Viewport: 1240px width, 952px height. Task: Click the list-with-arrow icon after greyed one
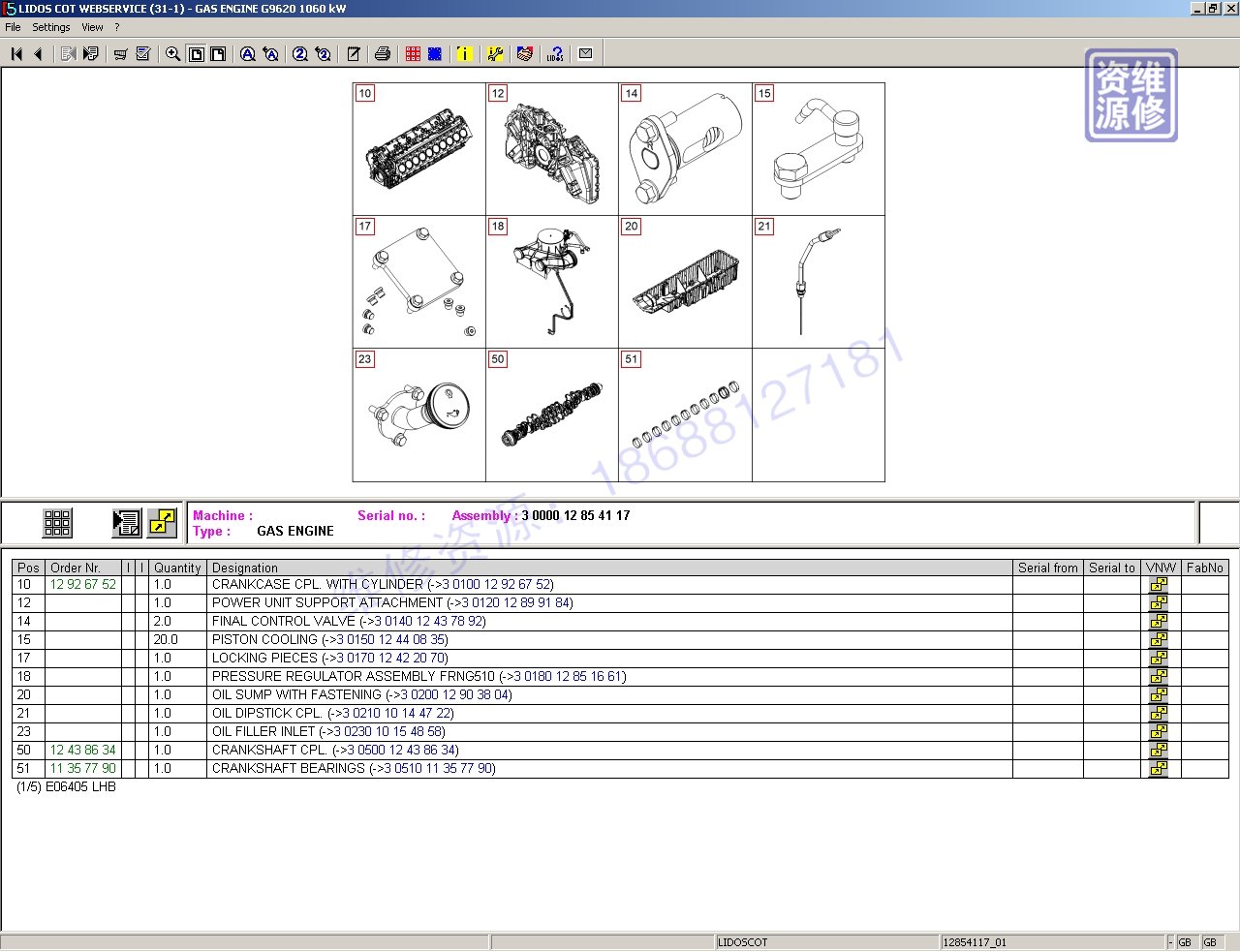(x=90, y=54)
